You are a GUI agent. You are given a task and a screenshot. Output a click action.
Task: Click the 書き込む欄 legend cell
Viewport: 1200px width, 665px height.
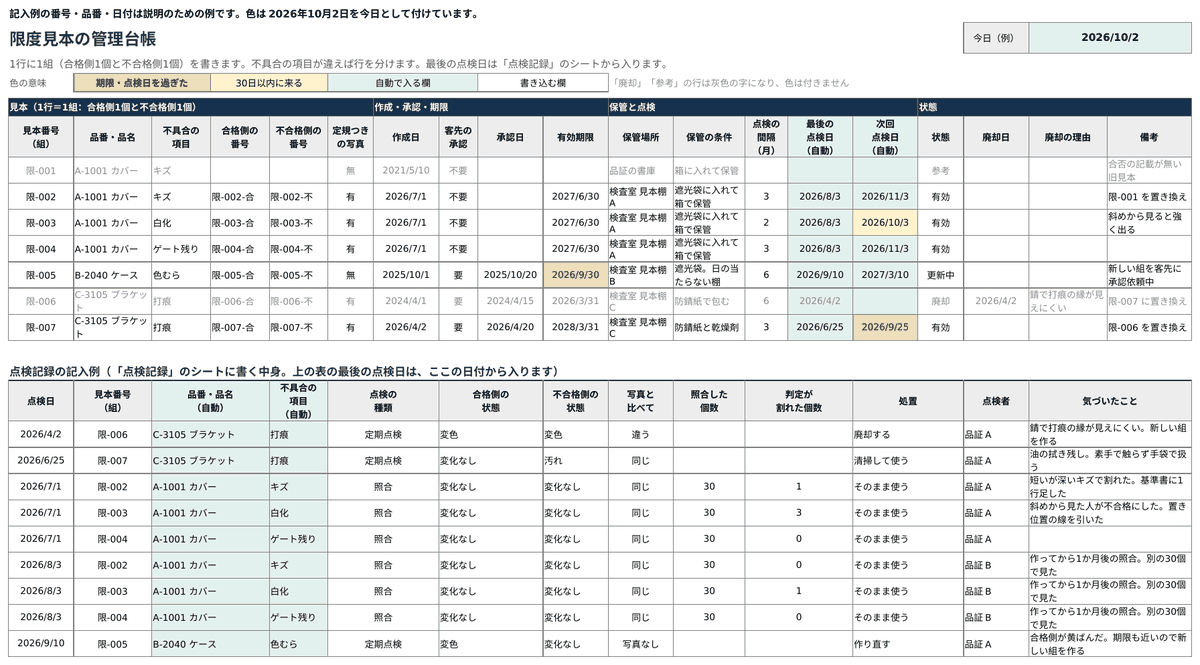542,83
